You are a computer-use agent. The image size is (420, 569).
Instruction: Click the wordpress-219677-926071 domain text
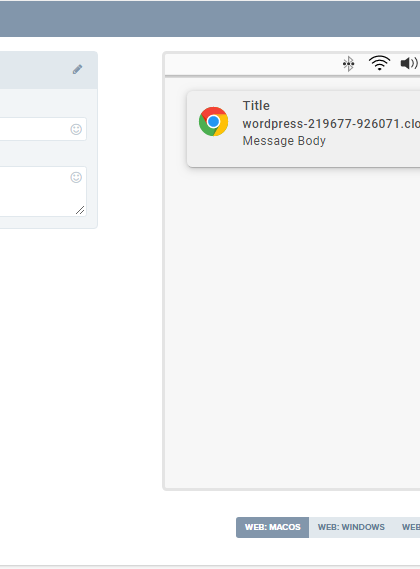pos(331,124)
